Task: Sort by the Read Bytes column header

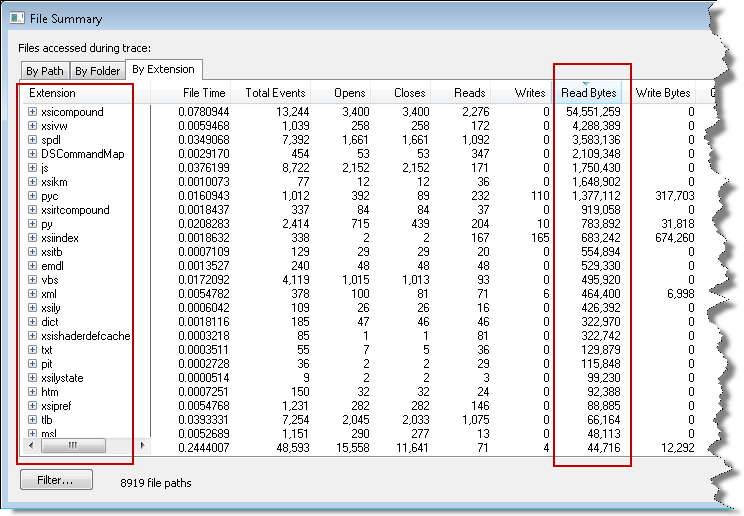Action: pyautogui.click(x=588, y=93)
